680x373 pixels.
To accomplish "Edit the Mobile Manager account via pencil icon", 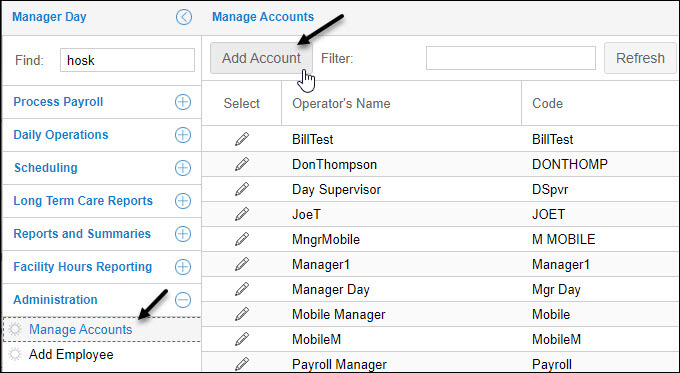I will click(242, 314).
